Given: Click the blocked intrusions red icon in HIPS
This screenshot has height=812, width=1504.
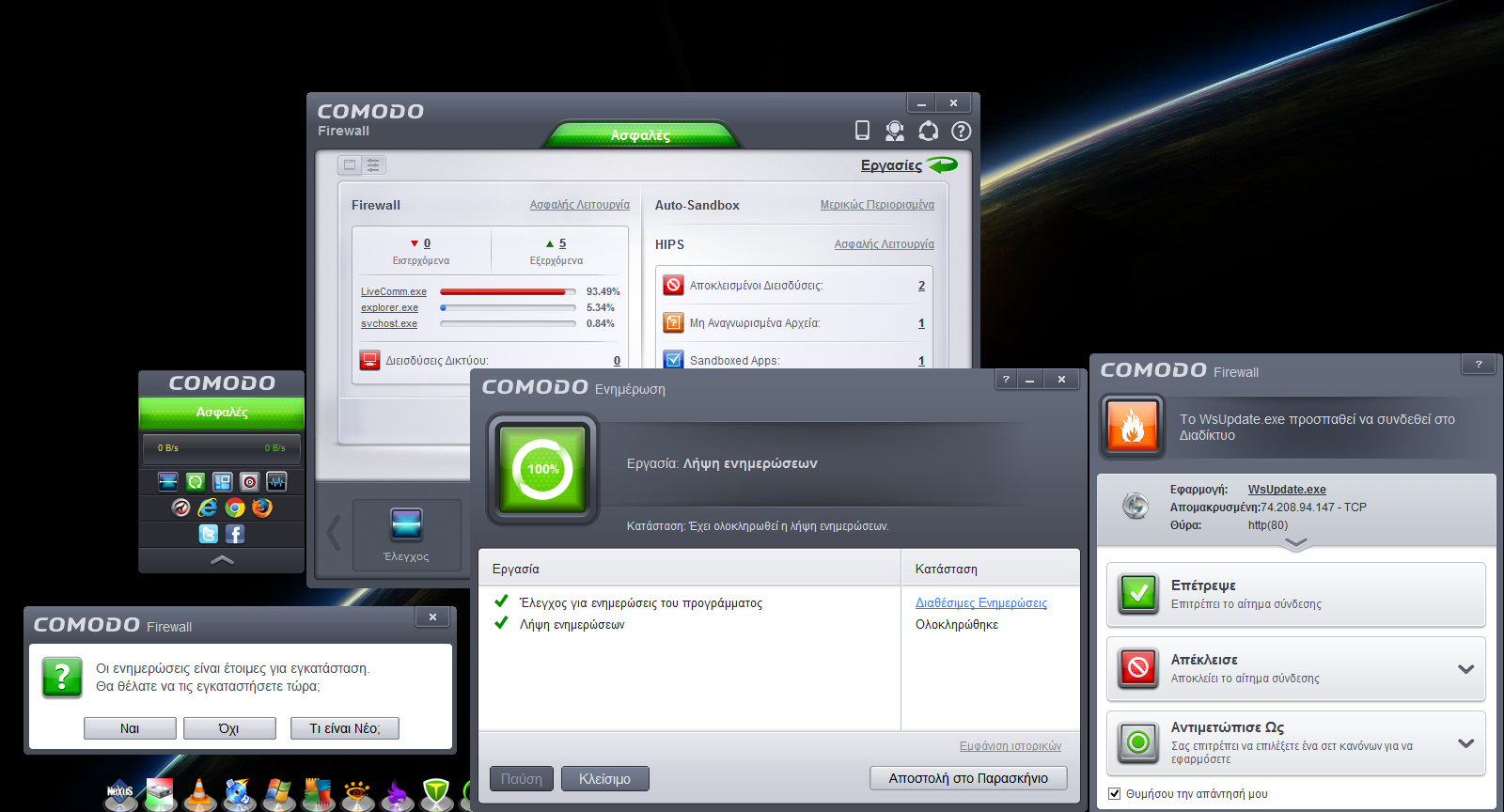Looking at the screenshot, I should tap(673, 285).
